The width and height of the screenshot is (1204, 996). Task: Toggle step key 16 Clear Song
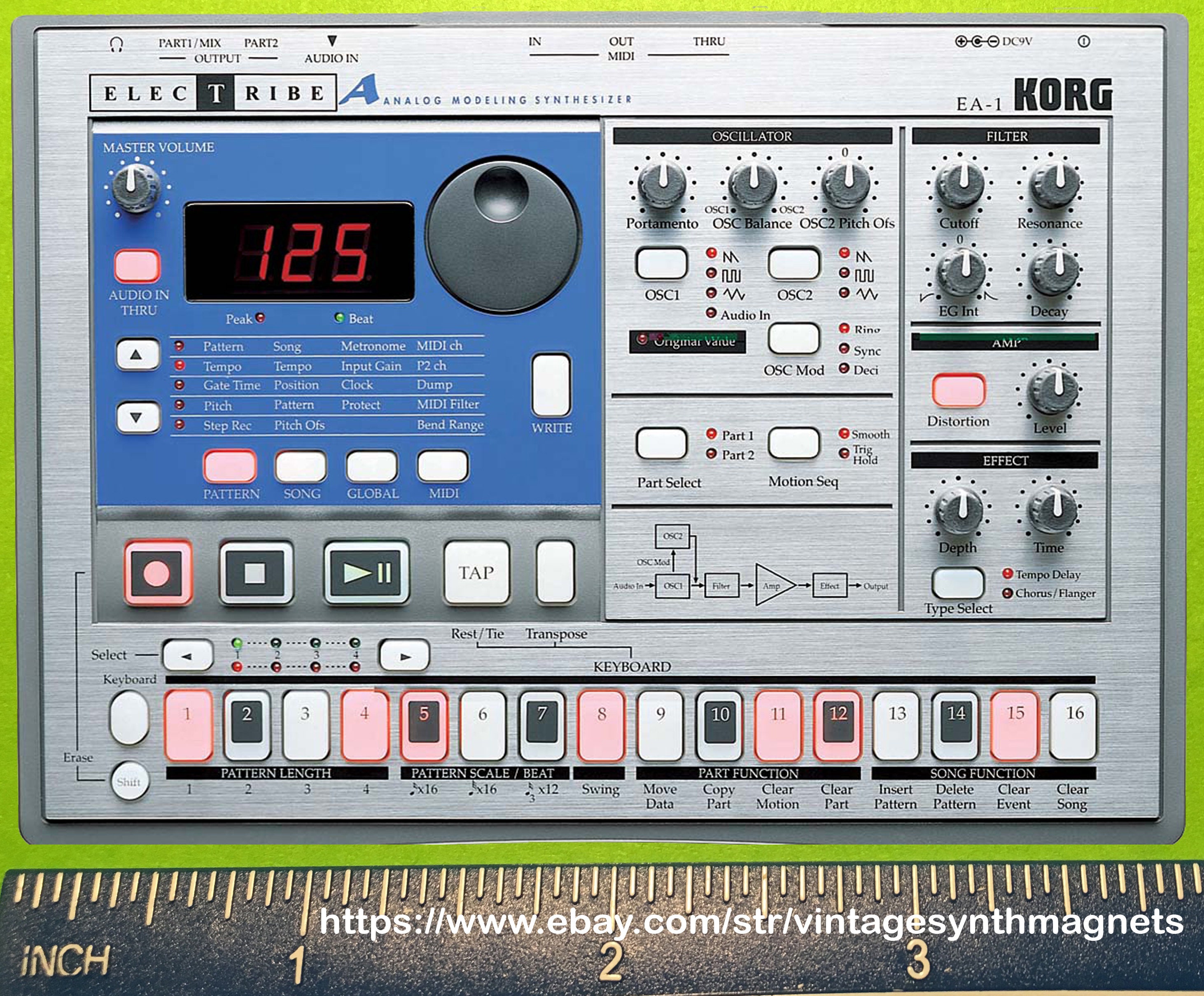[x=1074, y=726]
